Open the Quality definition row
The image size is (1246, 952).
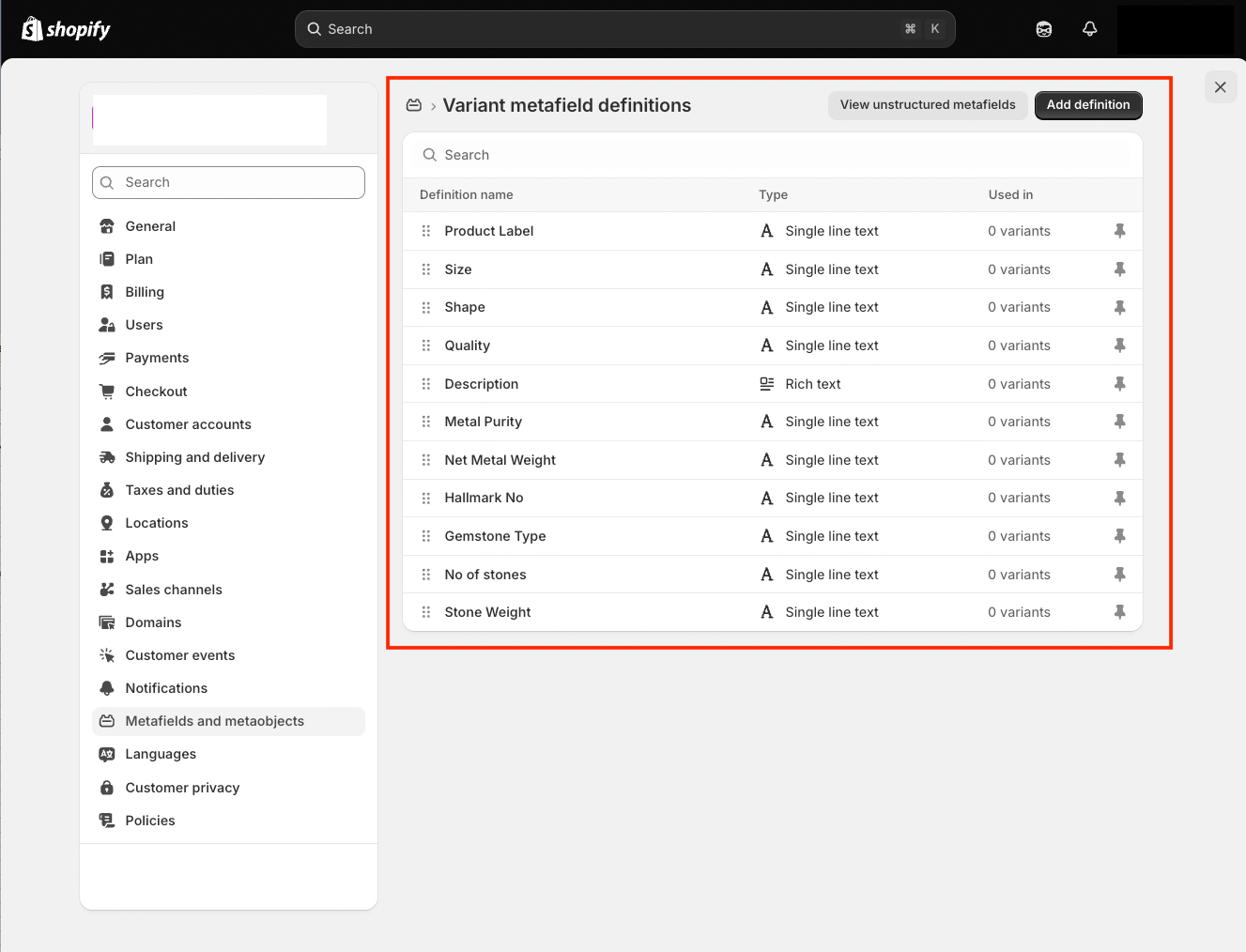point(773,345)
